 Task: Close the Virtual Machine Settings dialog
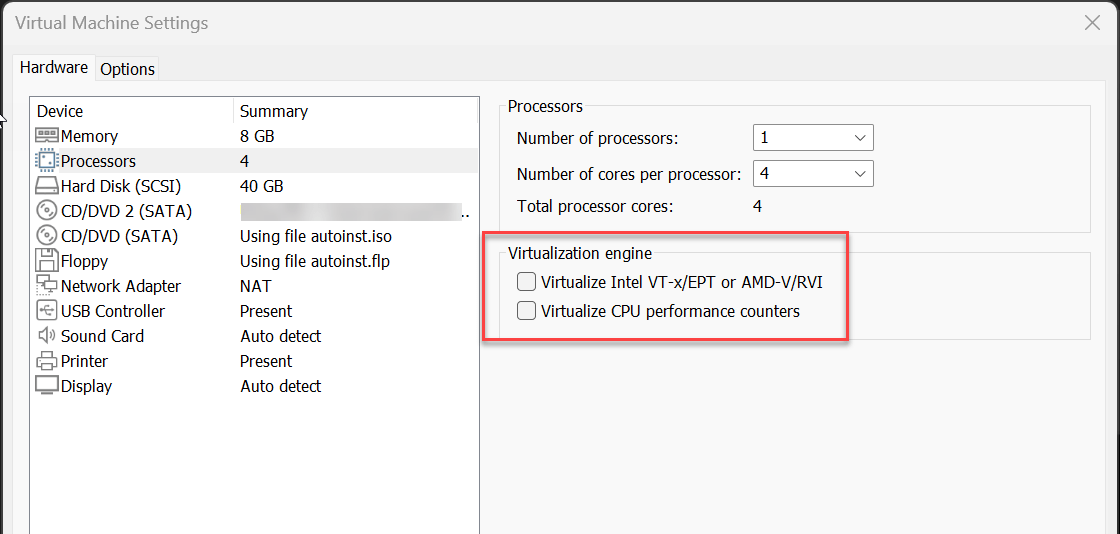pos(1092,23)
